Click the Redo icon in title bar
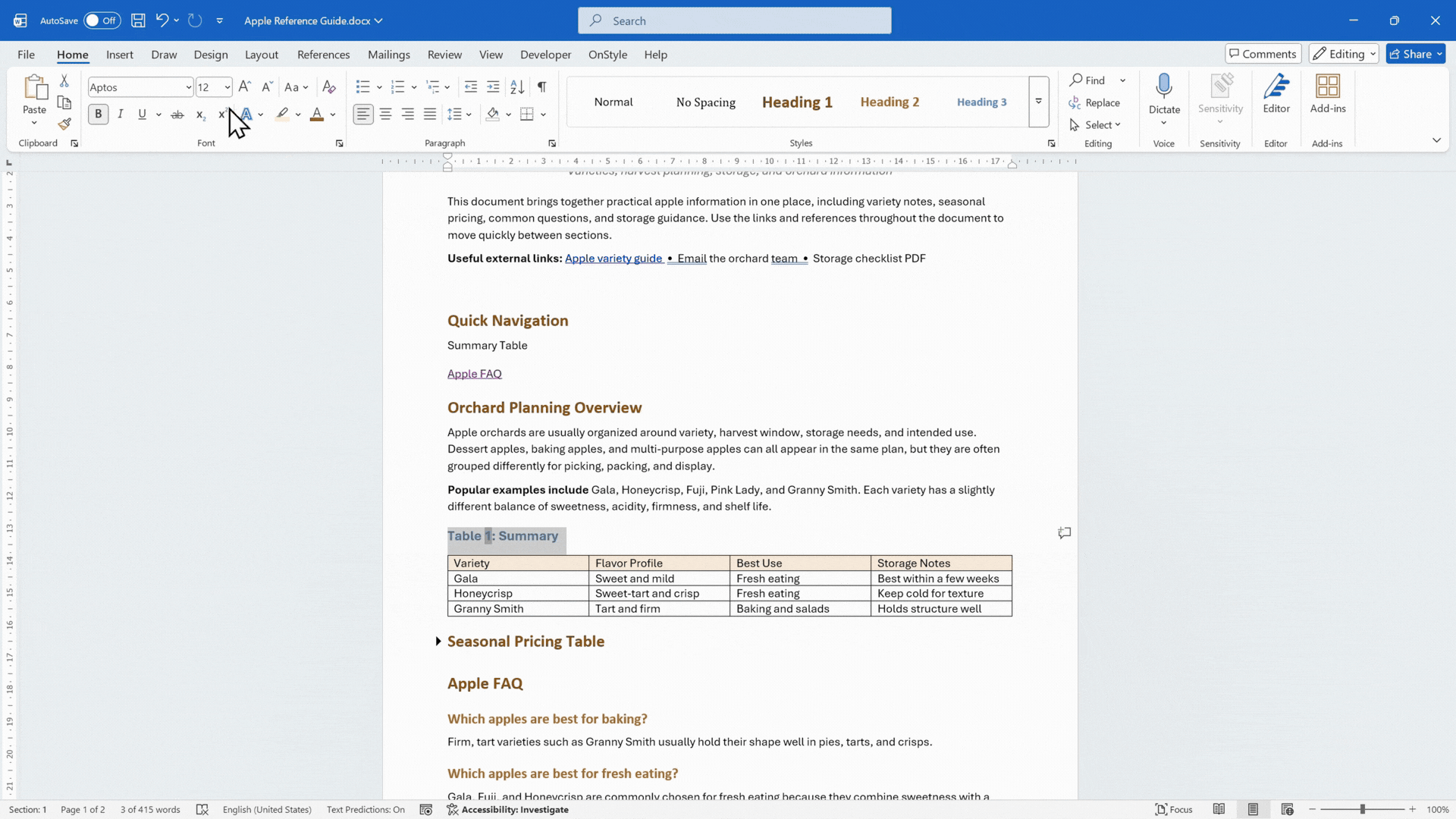Image resolution: width=1456 pixels, height=819 pixels. coord(195,20)
